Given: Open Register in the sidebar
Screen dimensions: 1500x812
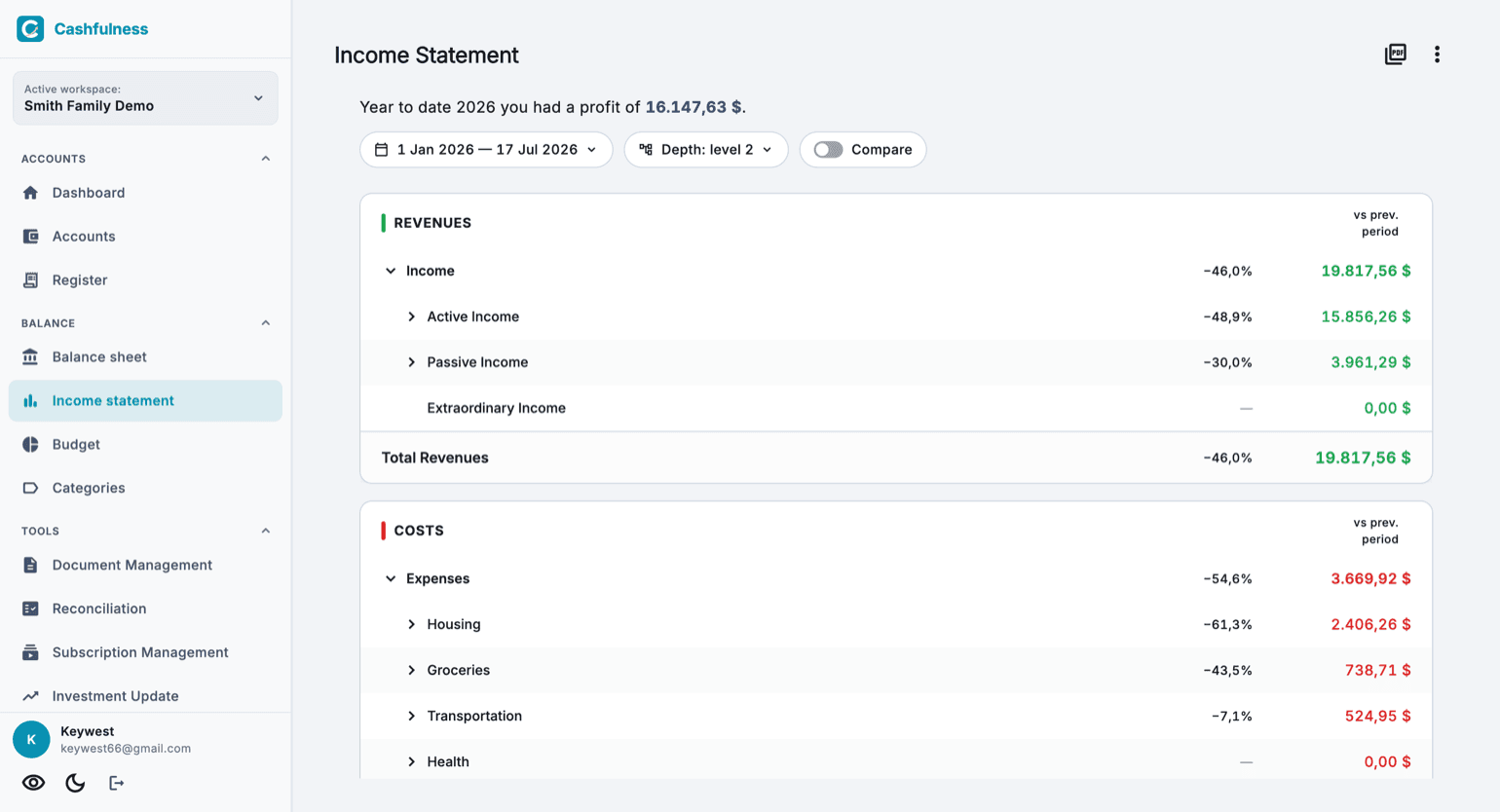Looking at the screenshot, I should coord(145,280).
